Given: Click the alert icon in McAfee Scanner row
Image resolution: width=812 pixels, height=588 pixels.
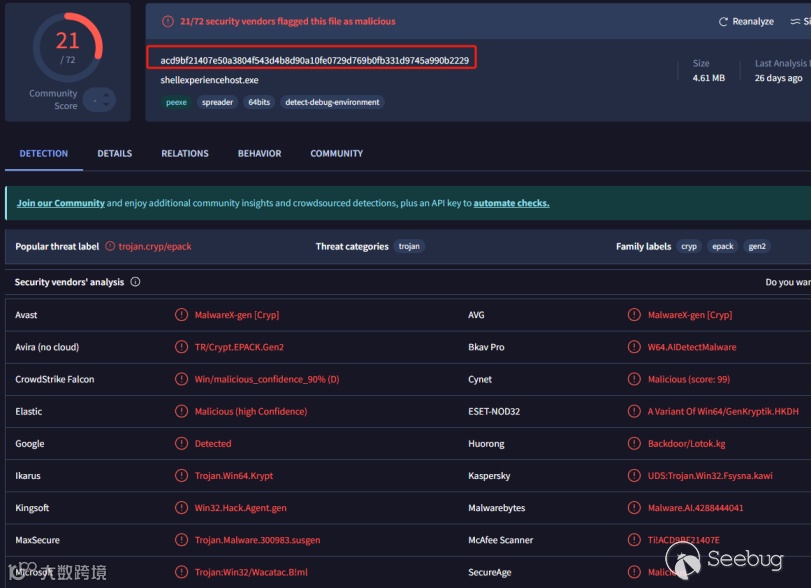Looking at the screenshot, I should (634, 539).
